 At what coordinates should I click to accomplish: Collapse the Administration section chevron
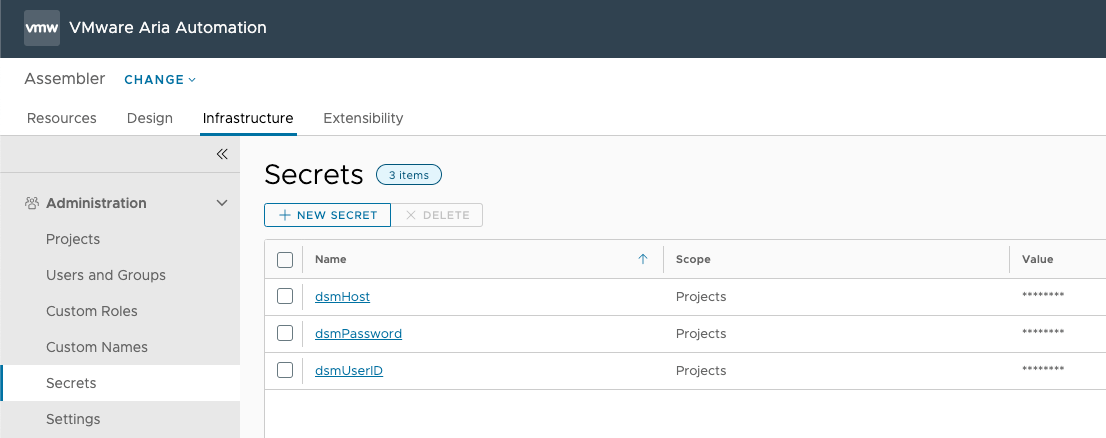pos(222,203)
